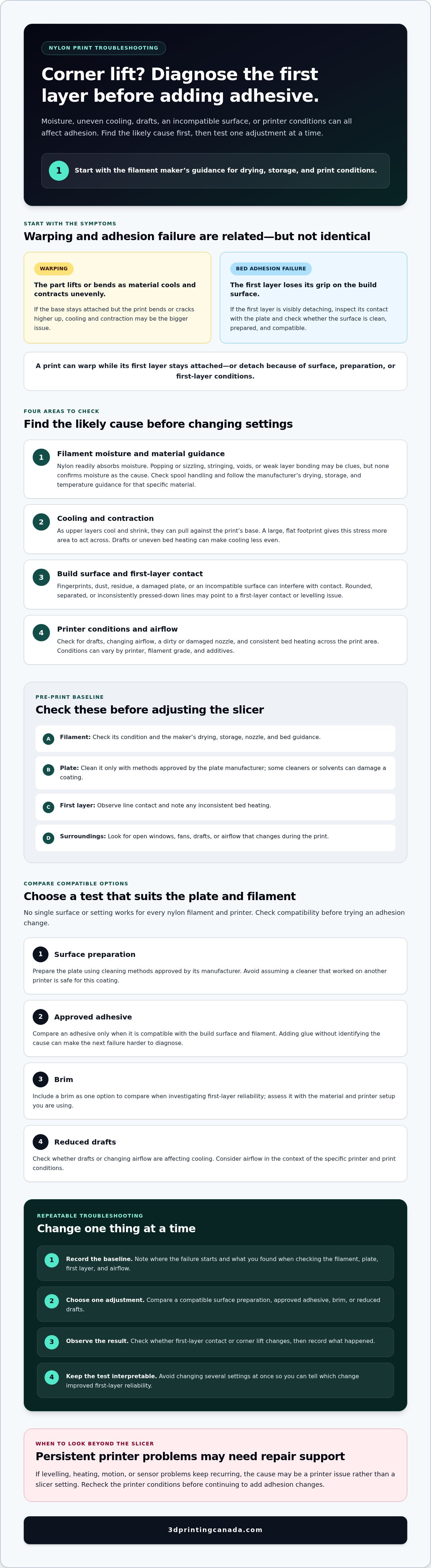Viewport: 431px width, 1568px height.
Task: Select the yellow Warping tag
Action: [x=54, y=269]
